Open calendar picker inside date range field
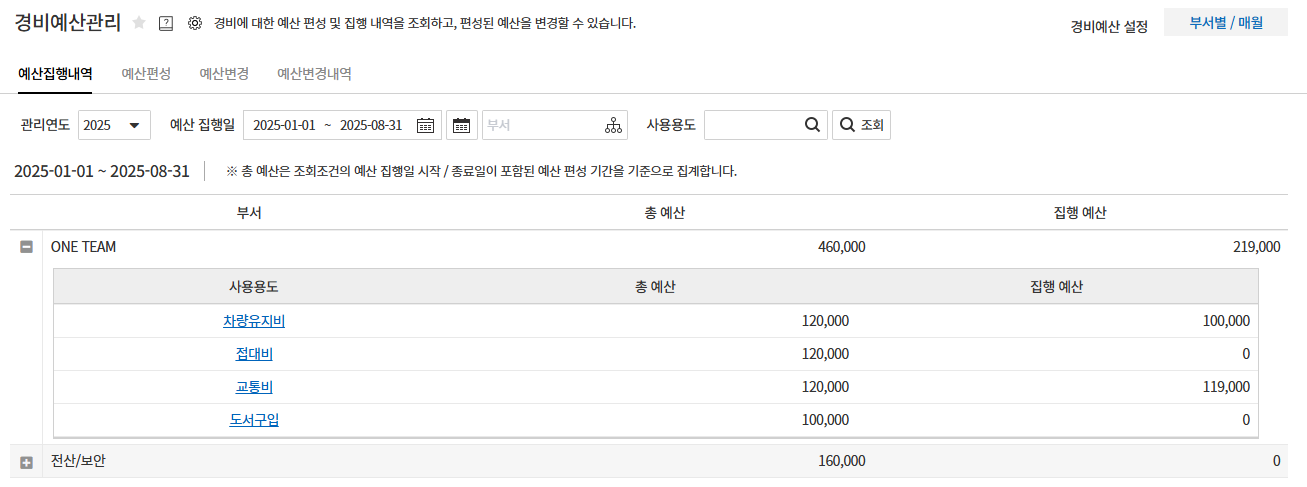Screen dimensions: 1307x487 click(425, 125)
